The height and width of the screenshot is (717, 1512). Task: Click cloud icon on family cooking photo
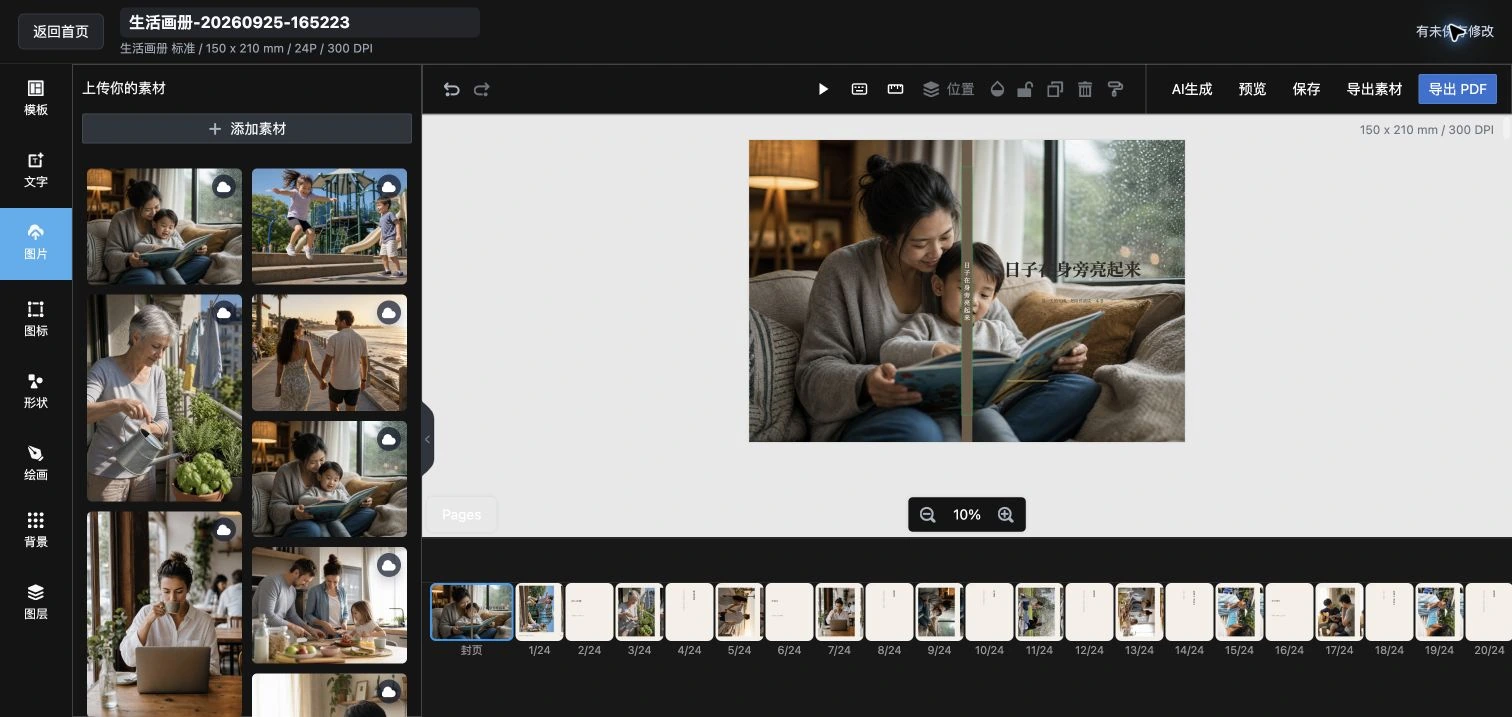click(389, 566)
